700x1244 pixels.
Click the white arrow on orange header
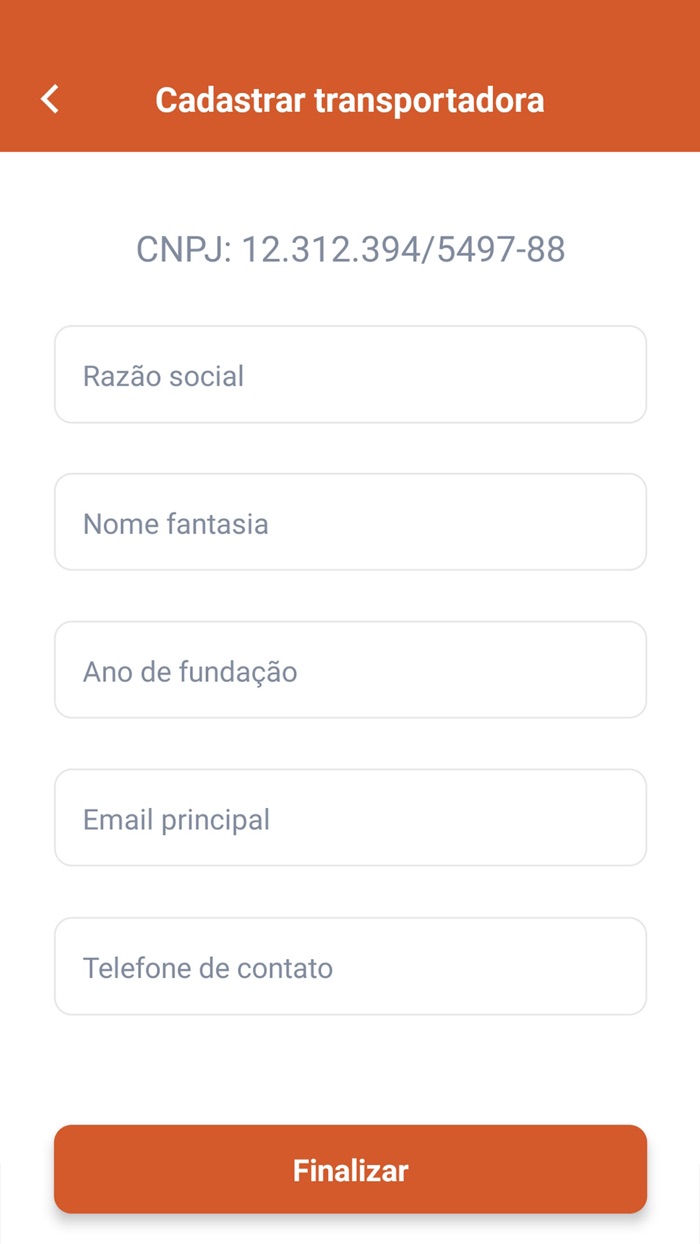click(47, 99)
